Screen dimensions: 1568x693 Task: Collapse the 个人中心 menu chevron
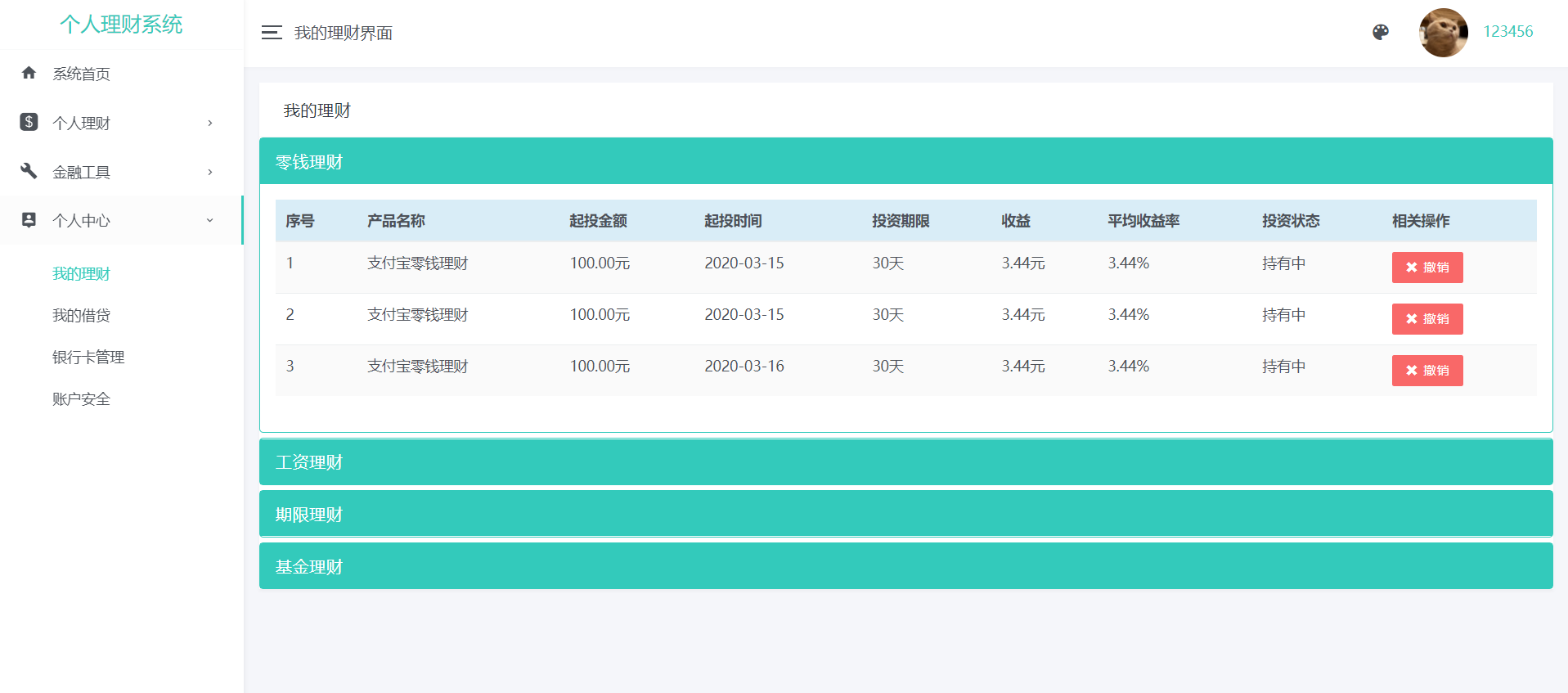(210, 220)
